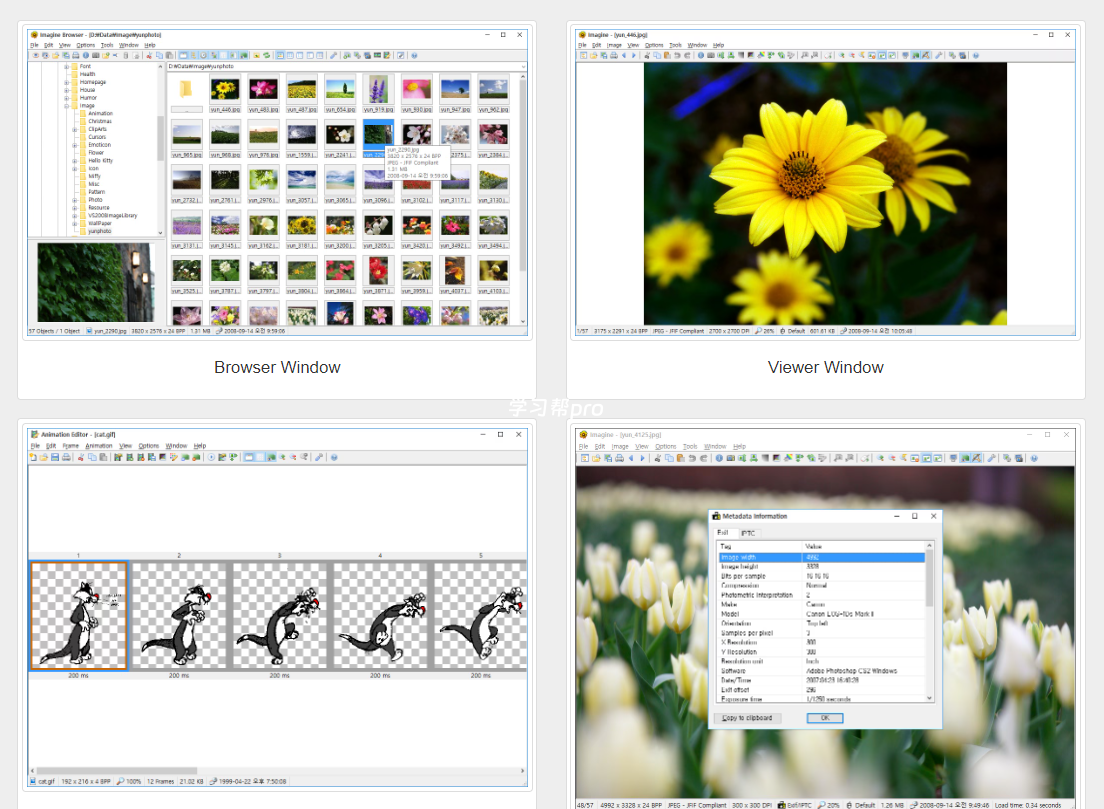Click the play animation circle icon in Animation Editor
The image size is (1104, 809).
point(211,457)
